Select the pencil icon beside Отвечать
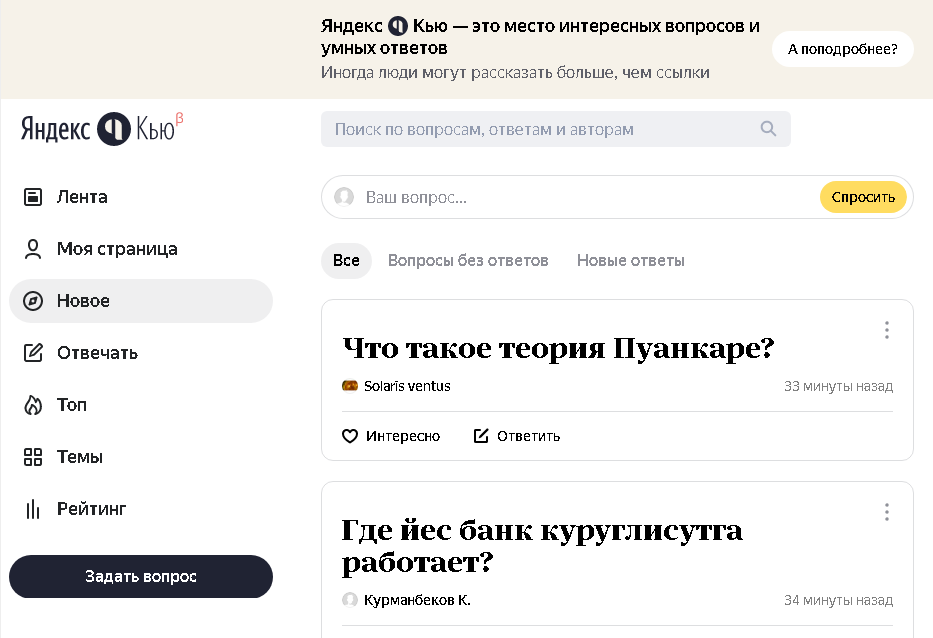 click(x=31, y=352)
